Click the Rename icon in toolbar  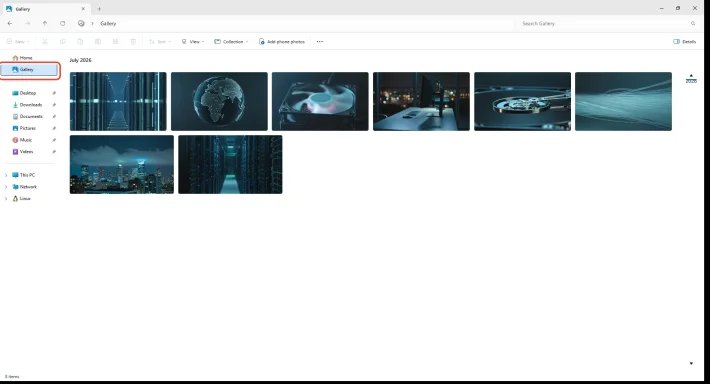pos(98,42)
